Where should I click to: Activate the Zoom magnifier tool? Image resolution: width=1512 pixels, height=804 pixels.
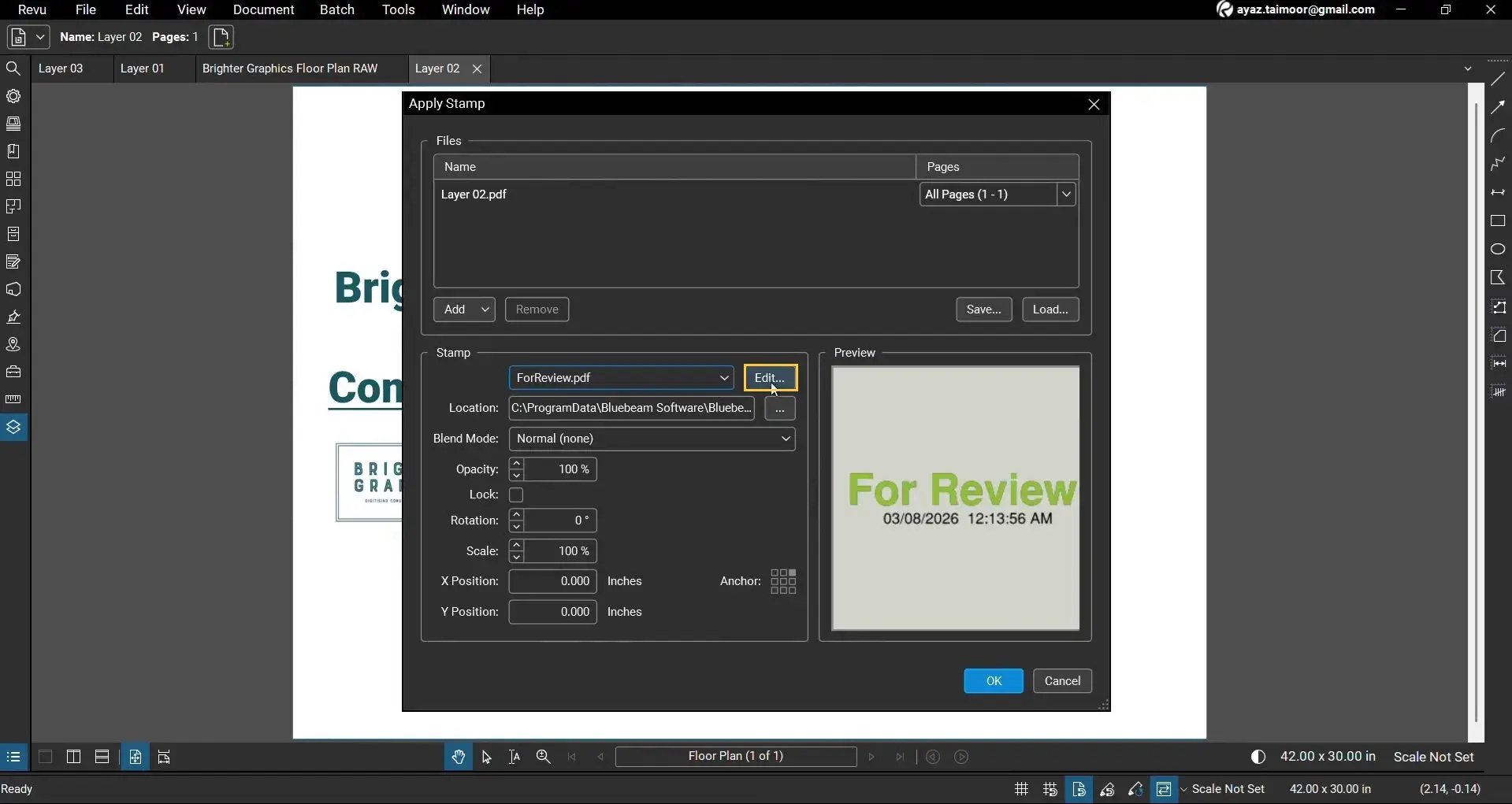click(543, 757)
